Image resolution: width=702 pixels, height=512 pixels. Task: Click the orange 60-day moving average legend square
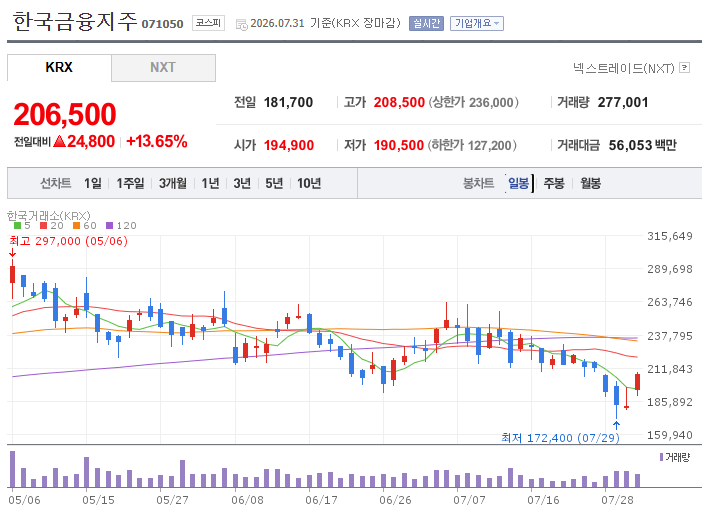pos(76,226)
